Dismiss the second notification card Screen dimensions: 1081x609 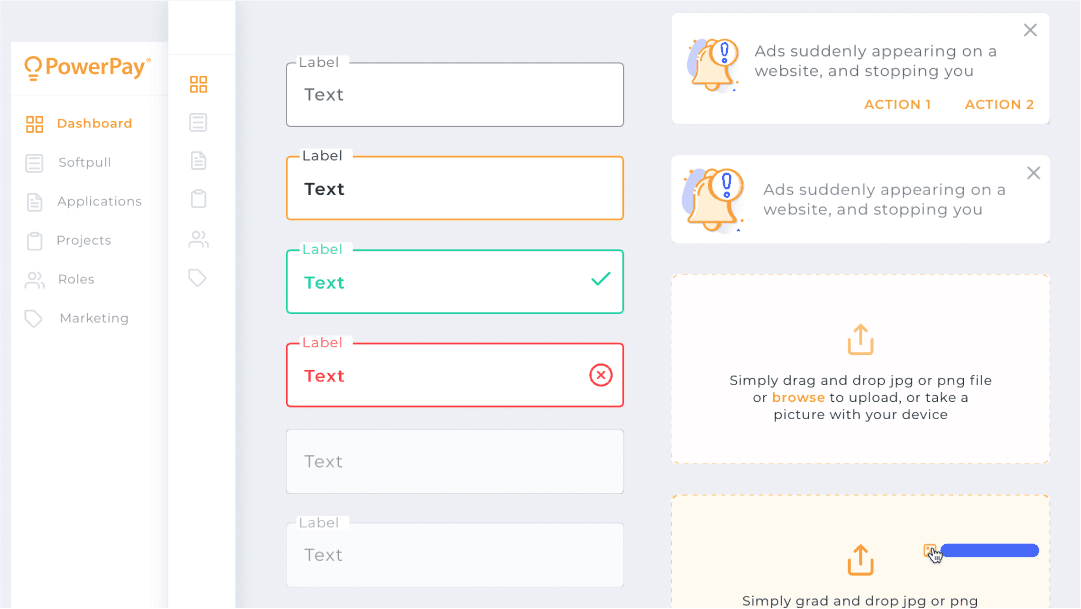tap(1033, 173)
